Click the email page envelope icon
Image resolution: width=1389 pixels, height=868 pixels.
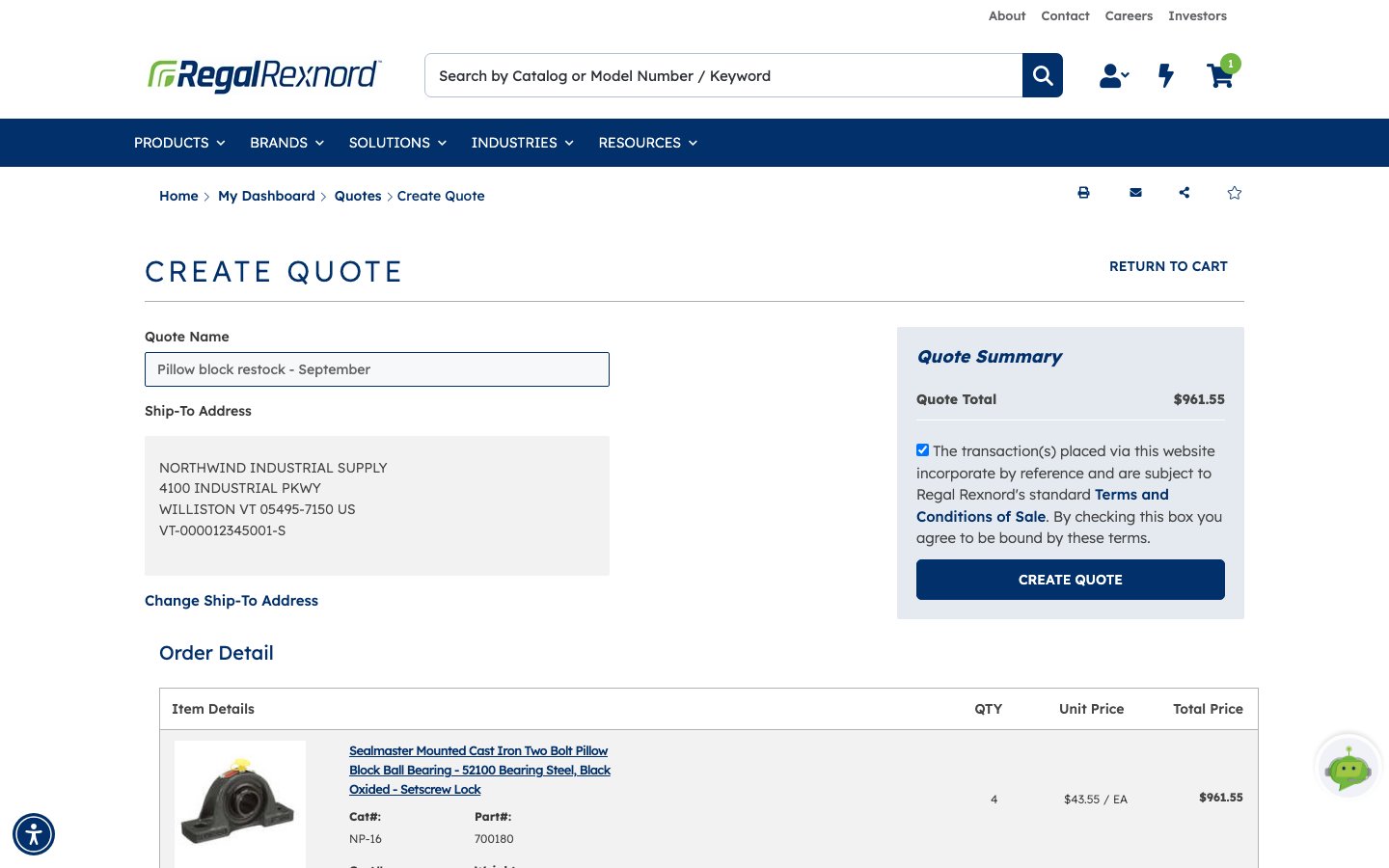1135,193
